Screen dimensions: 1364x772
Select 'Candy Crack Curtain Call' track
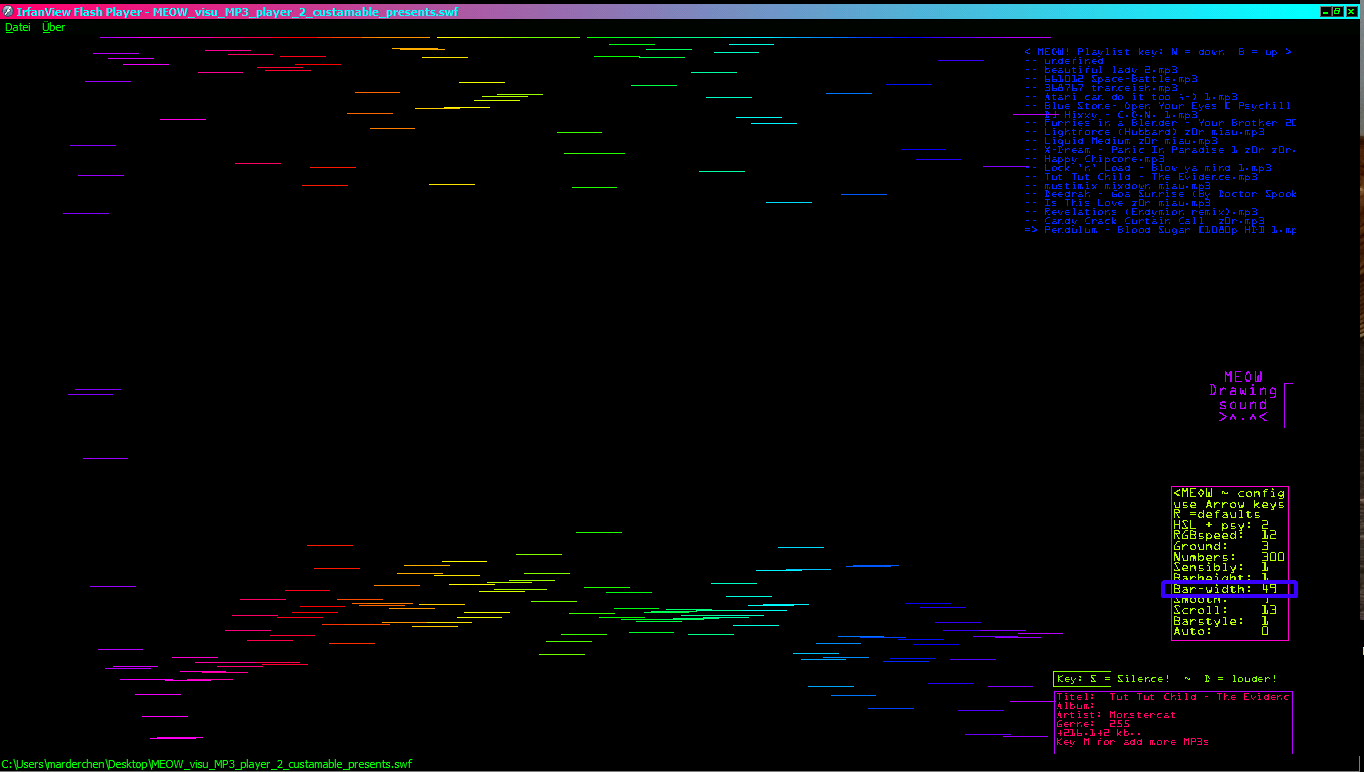pos(1145,221)
